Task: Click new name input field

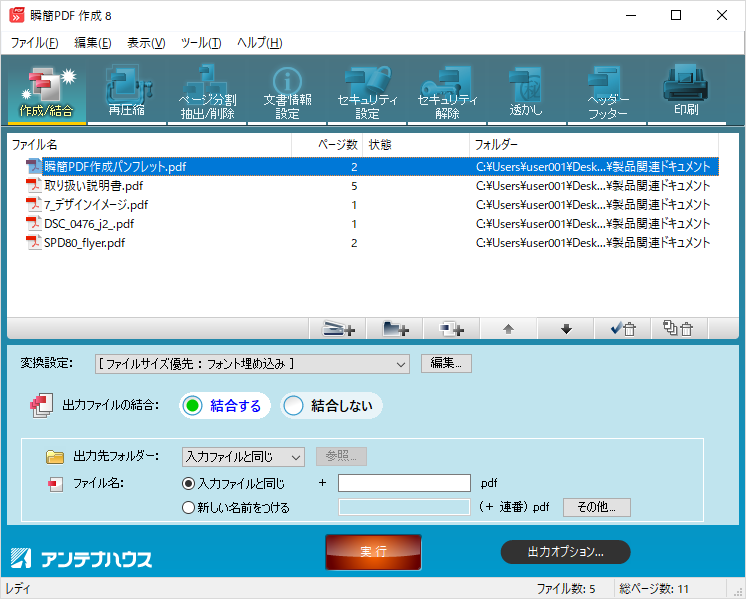Action: [404, 507]
